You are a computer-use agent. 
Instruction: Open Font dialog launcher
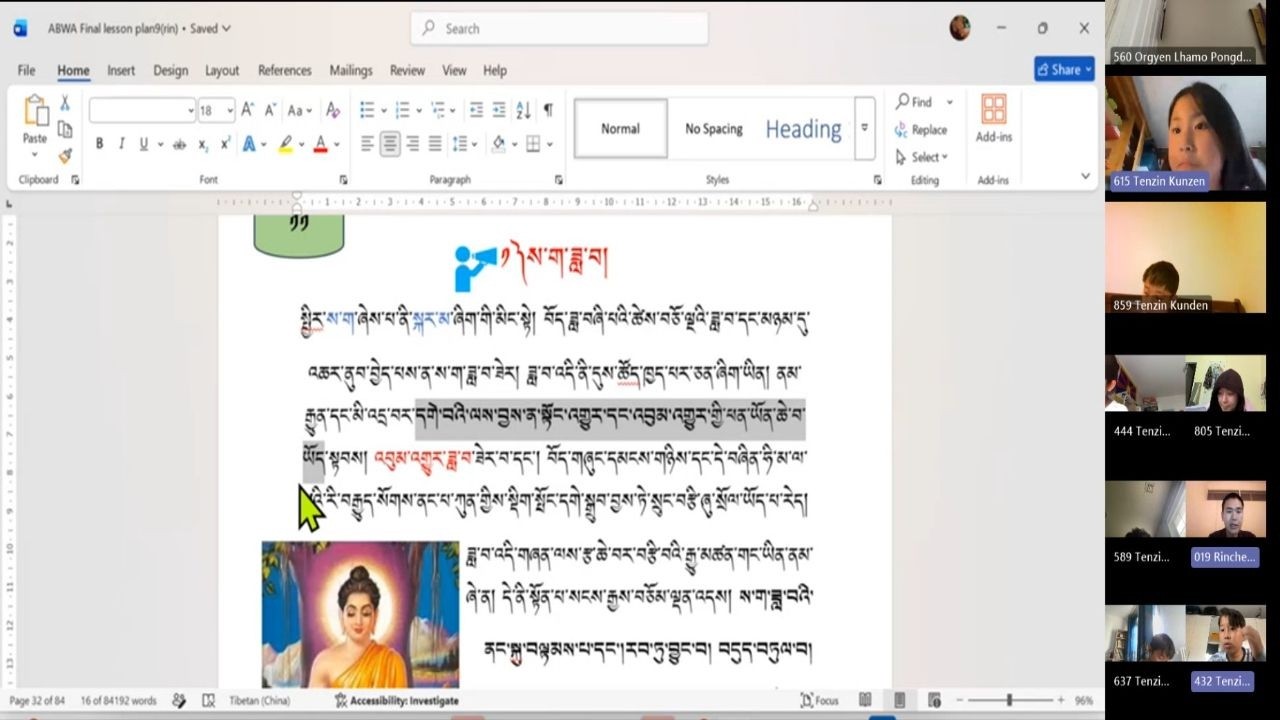coord(343,180)
